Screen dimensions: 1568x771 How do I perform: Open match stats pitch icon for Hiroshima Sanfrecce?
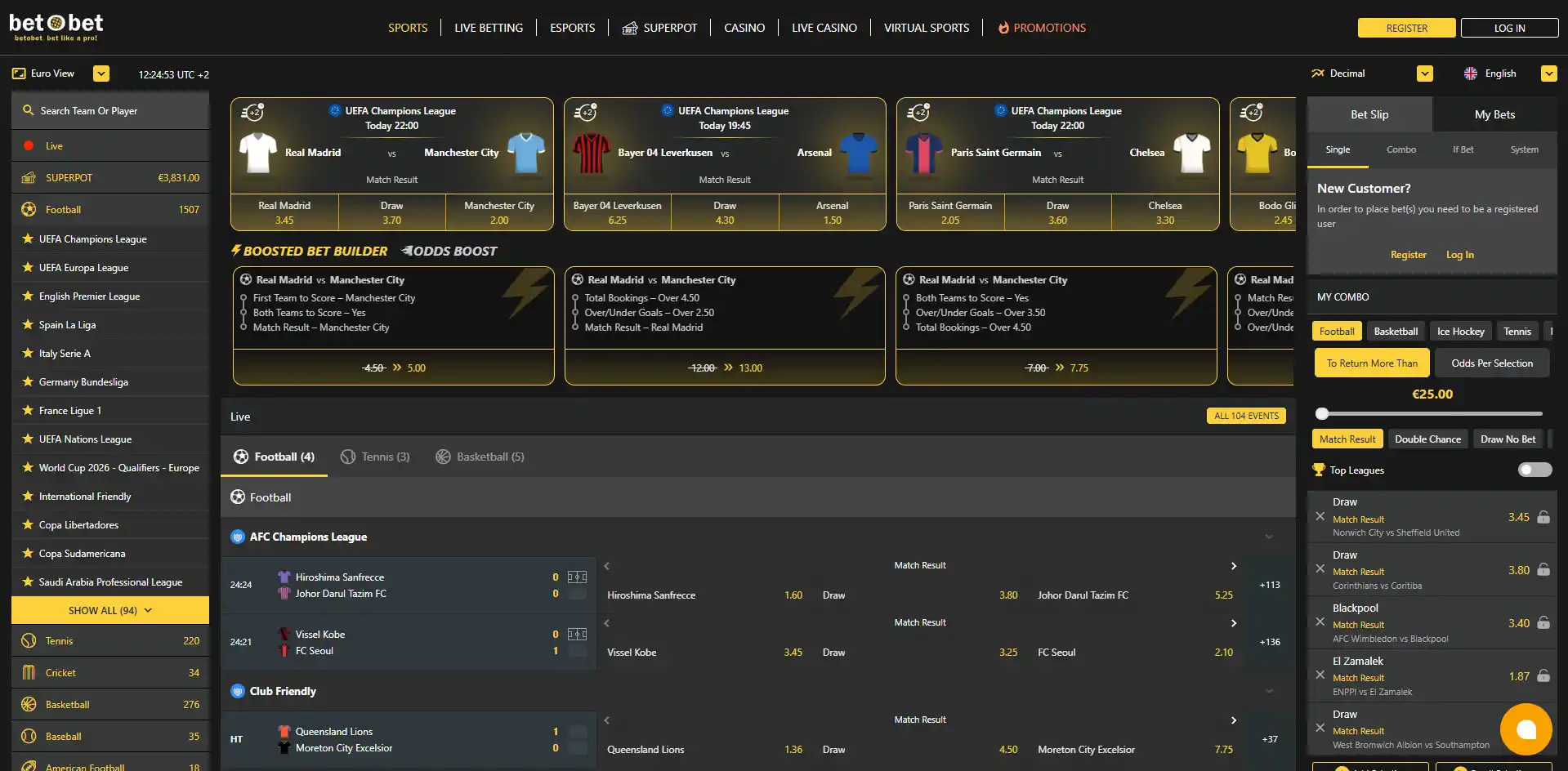click(x=577, y=577)
